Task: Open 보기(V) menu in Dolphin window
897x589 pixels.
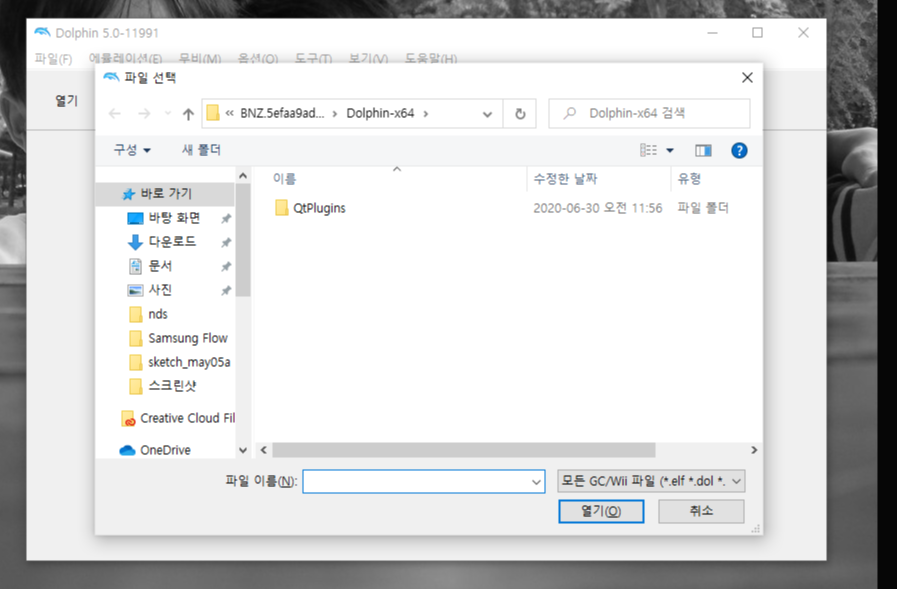Action: click(x=368, y=59)
